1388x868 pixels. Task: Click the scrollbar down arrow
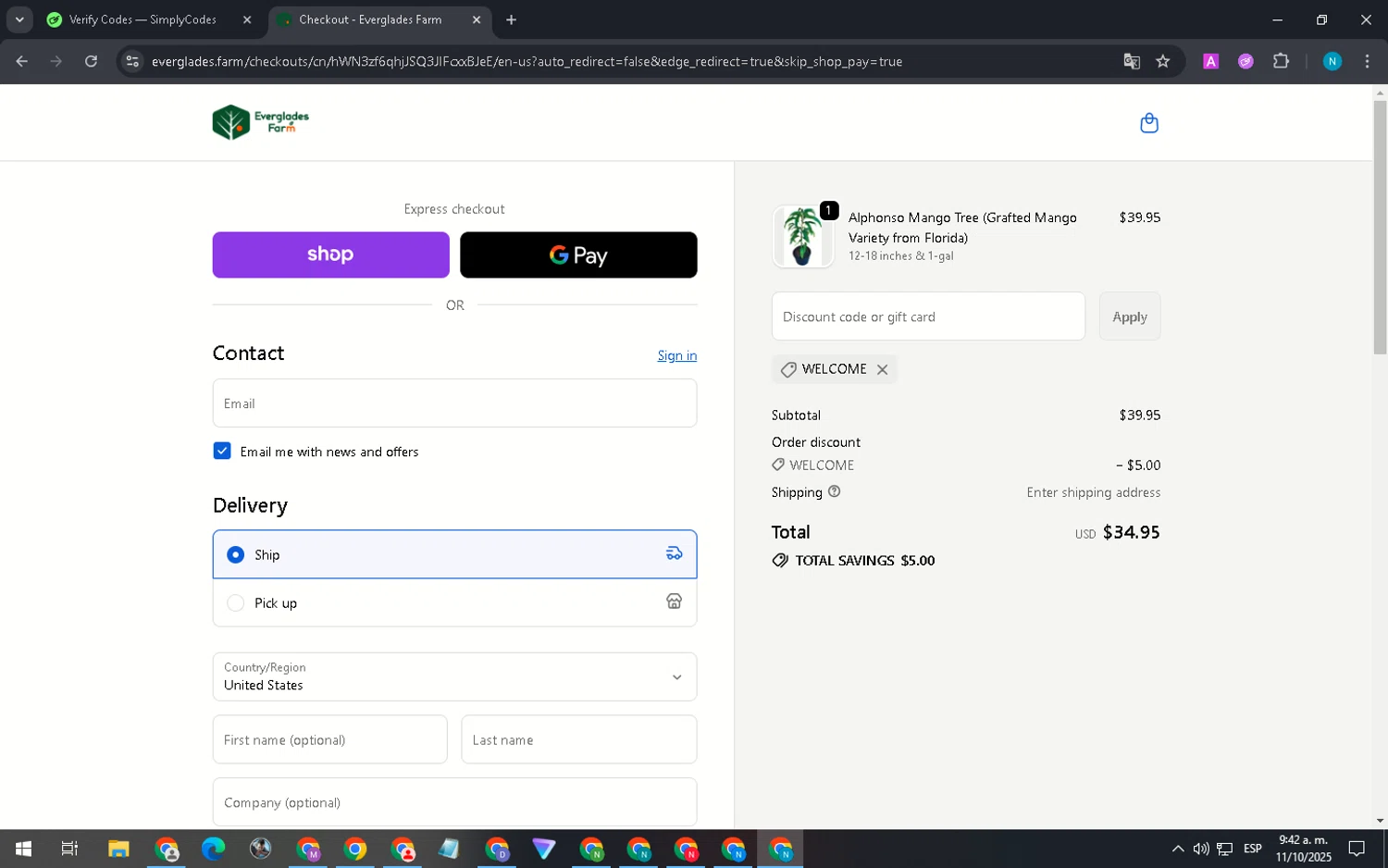tap(1380, 821)
